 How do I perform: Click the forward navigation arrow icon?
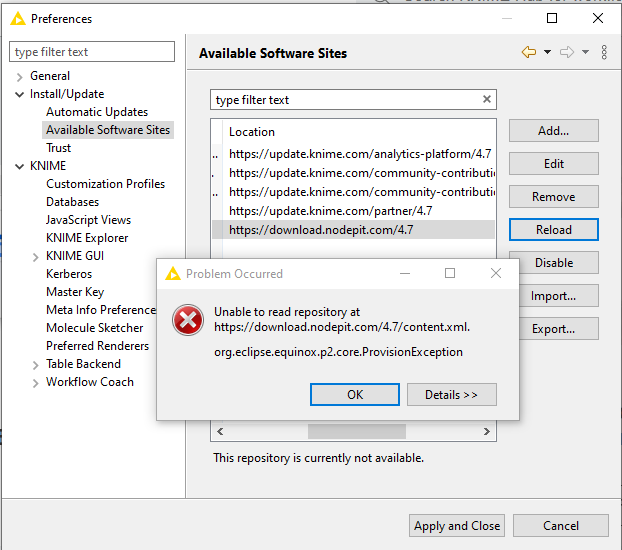567,52
